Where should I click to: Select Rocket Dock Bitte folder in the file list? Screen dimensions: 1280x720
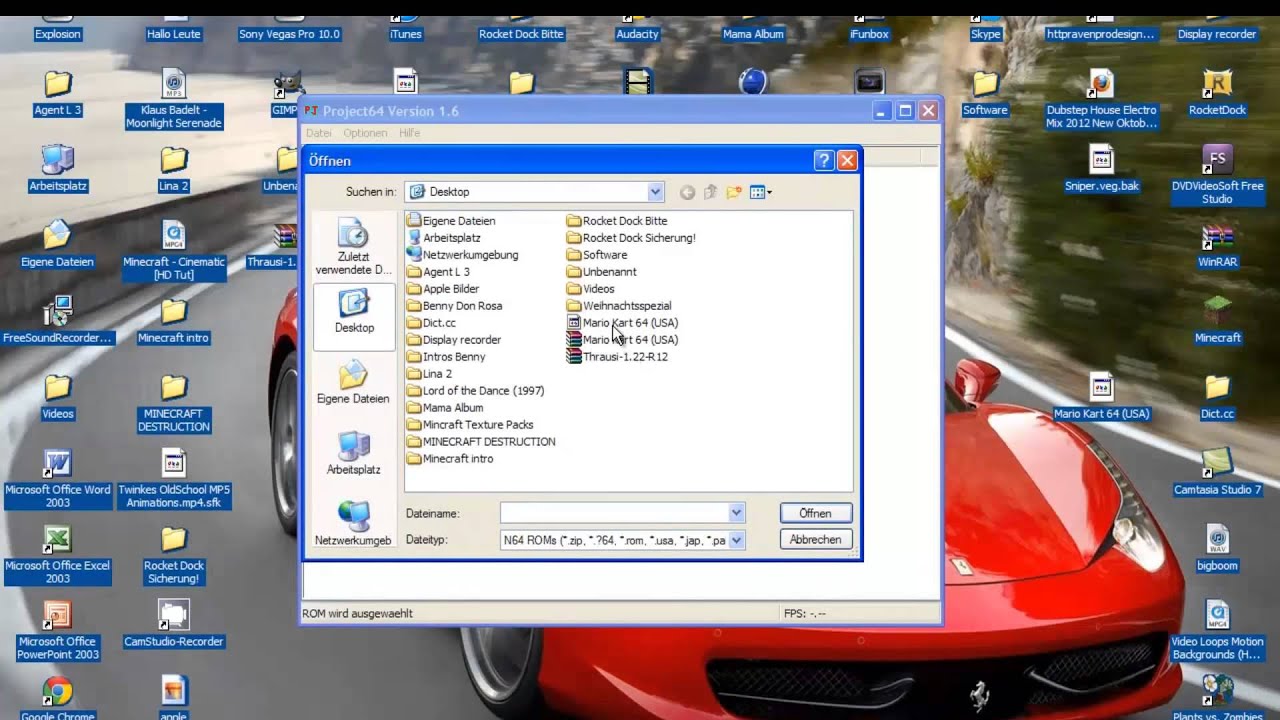[617, 221]
